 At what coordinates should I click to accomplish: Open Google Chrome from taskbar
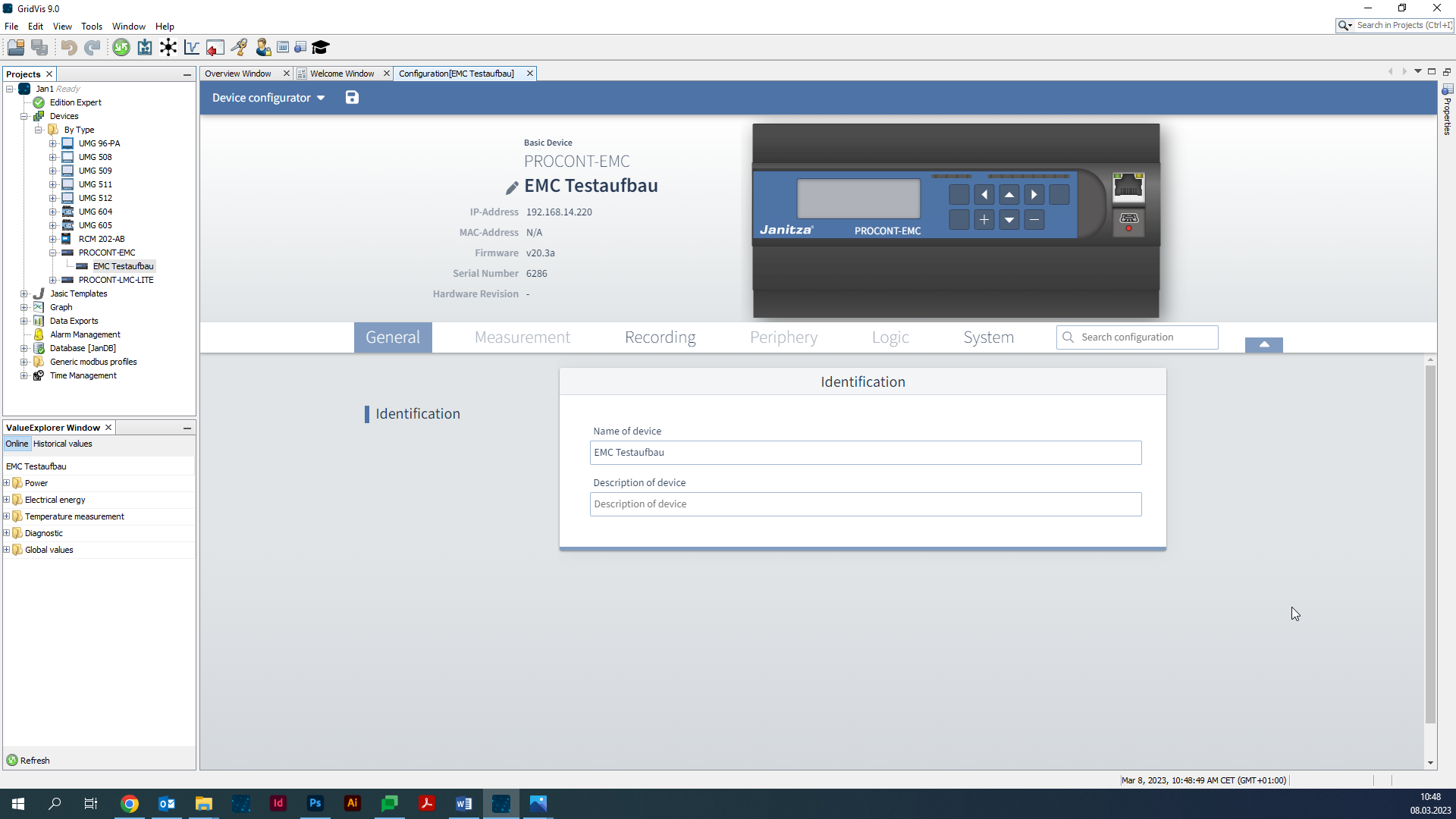pos(130,804)
